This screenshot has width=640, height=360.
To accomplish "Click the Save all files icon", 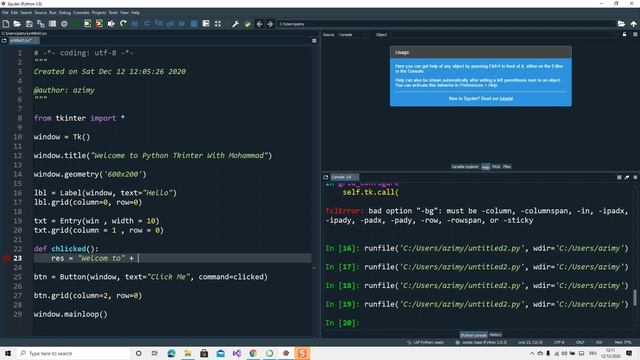I will [41, 24].
